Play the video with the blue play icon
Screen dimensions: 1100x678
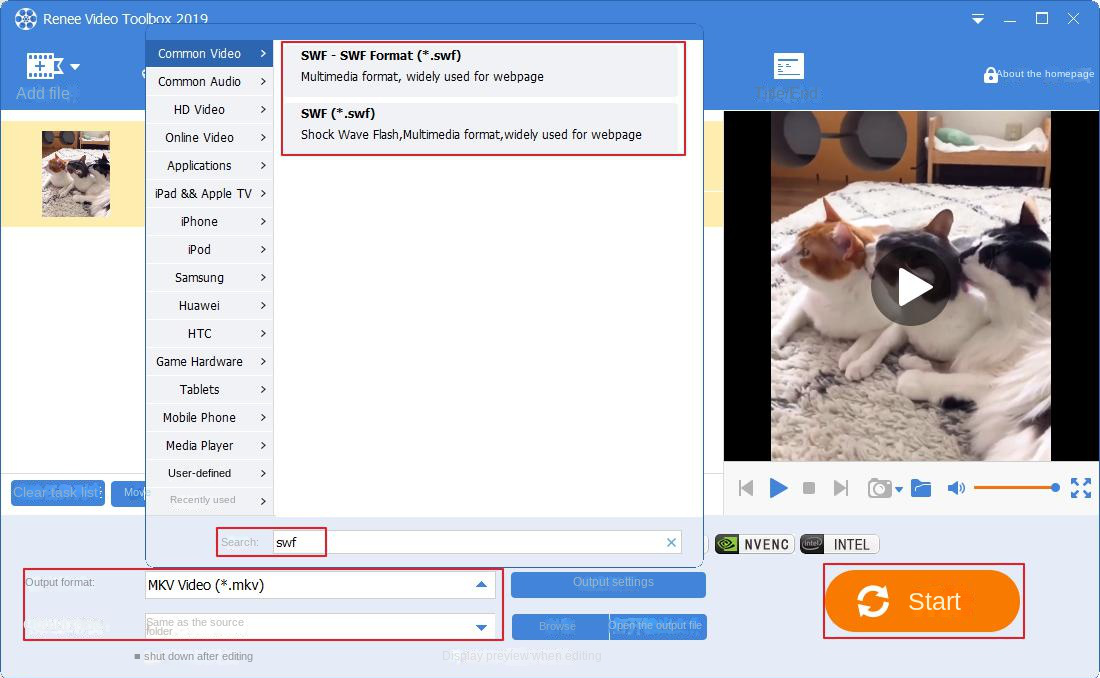click(778, 488)
